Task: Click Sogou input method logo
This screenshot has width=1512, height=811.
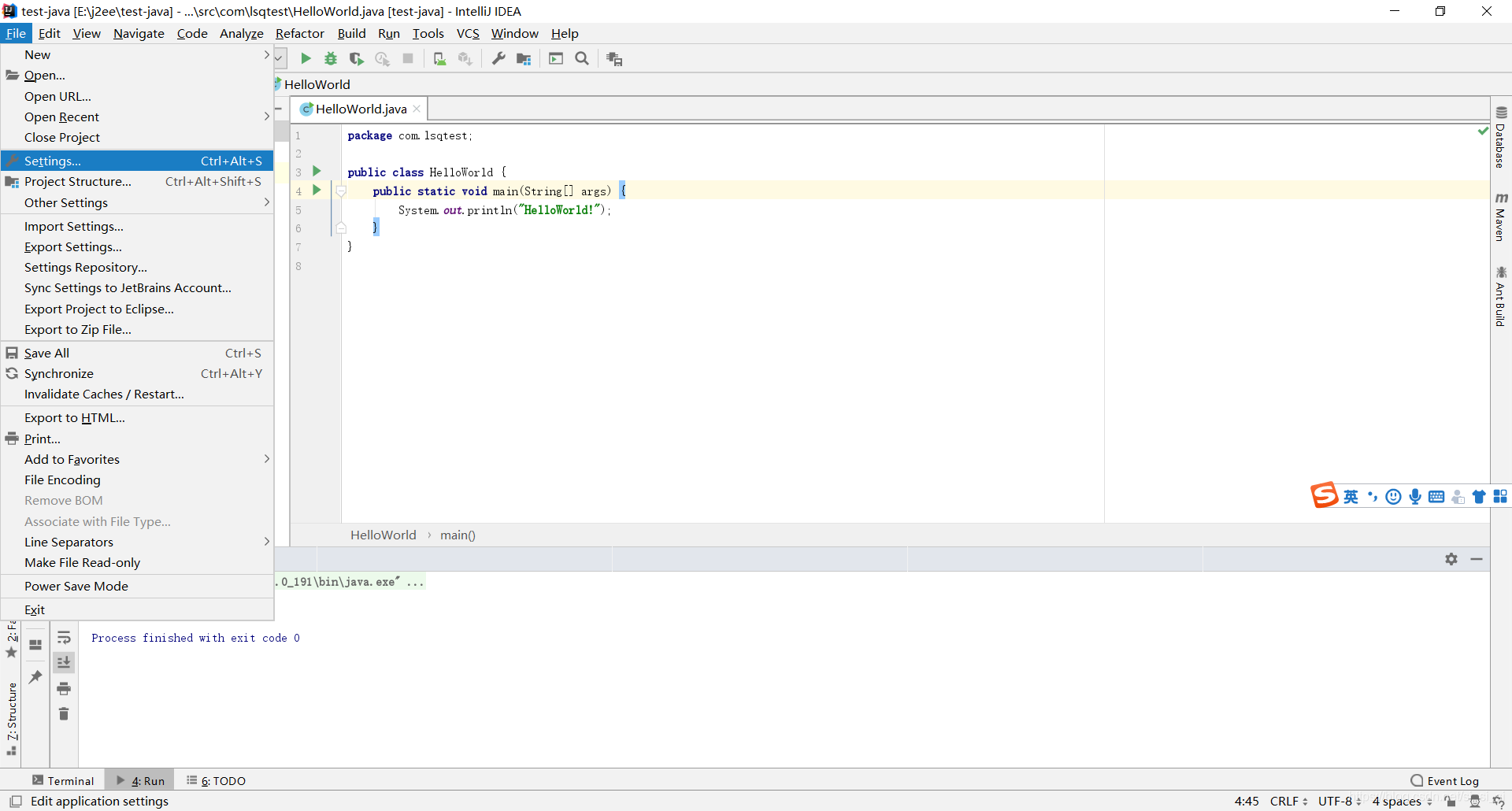Action: (1325, 495)
